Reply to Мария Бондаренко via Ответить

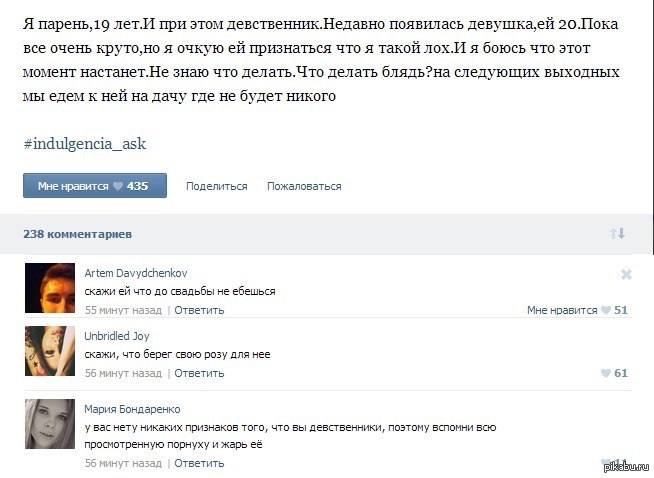coord(199,463)
